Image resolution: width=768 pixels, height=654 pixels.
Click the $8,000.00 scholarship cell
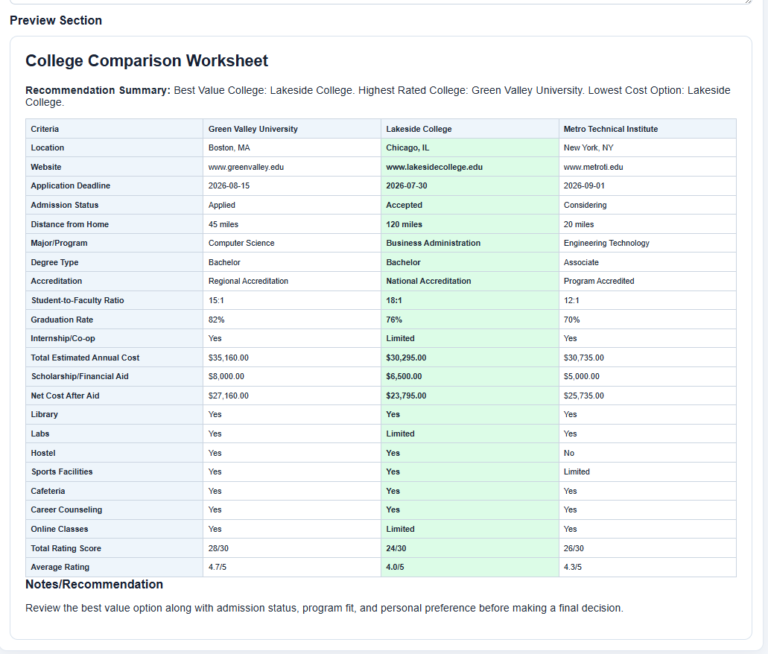[x=292, y=376]
